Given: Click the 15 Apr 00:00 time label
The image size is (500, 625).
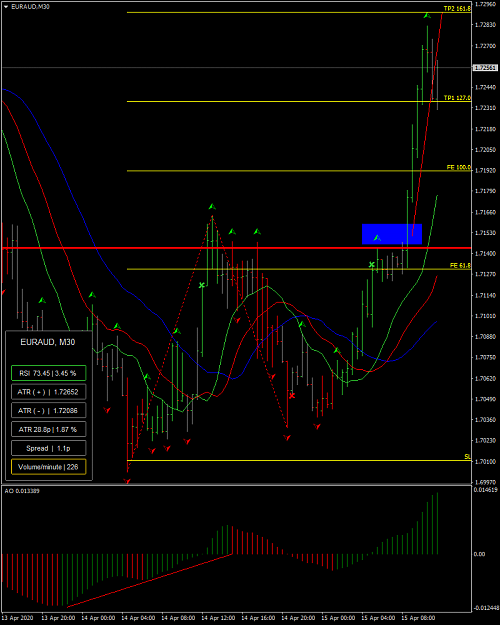Looking at the screenshot, I should (x=338, y=618).
